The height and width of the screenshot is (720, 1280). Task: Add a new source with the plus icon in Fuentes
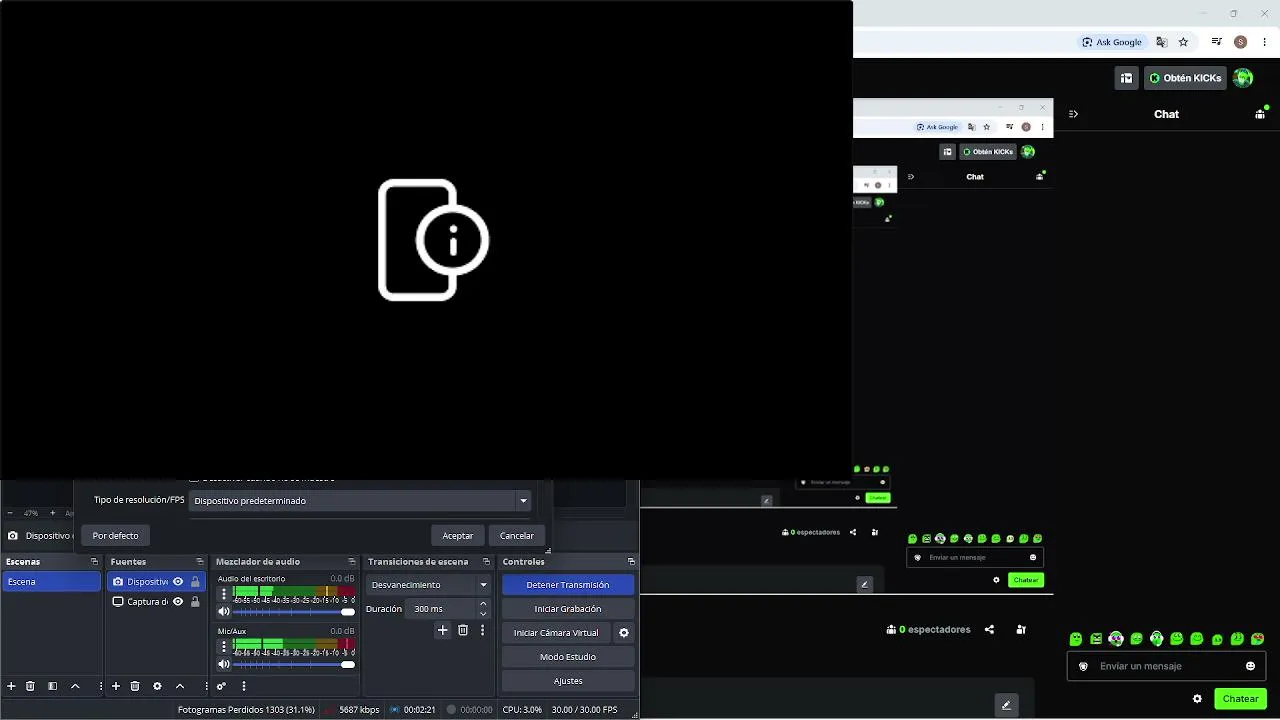(x=116, y=686)
